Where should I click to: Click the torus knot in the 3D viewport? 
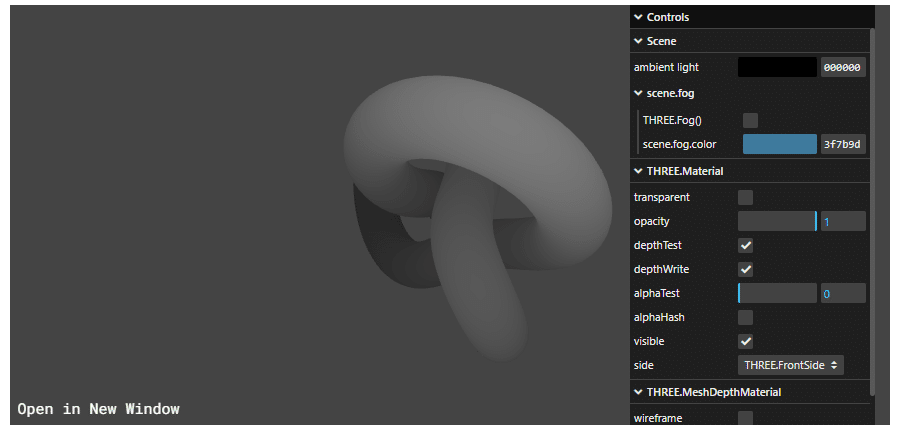(476, 217)
